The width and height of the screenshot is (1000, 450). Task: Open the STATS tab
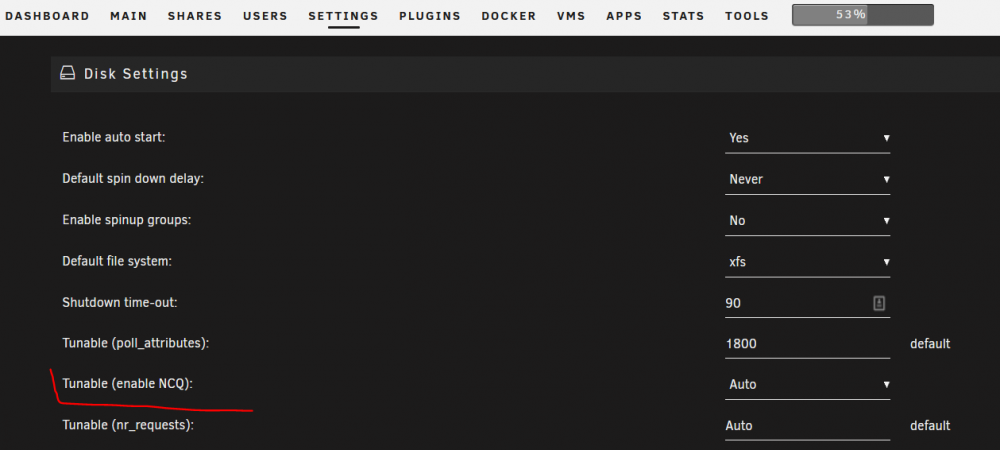(684, 17)
